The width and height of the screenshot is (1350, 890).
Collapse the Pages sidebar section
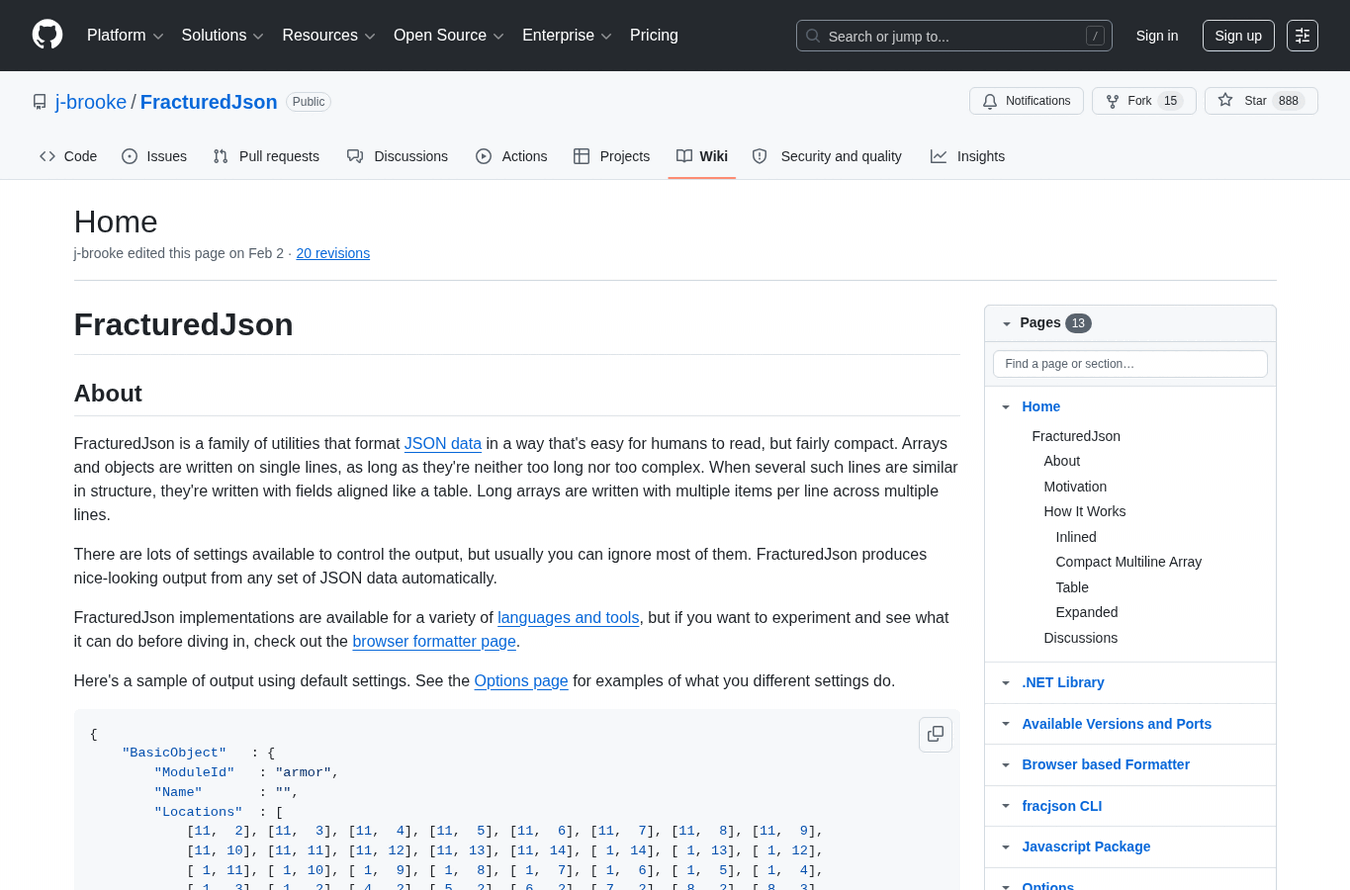1007,323
